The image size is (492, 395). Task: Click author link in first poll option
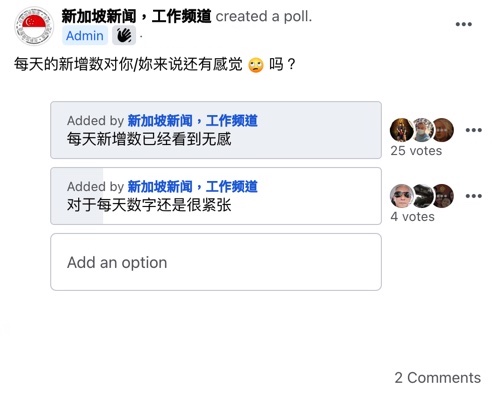192,120
